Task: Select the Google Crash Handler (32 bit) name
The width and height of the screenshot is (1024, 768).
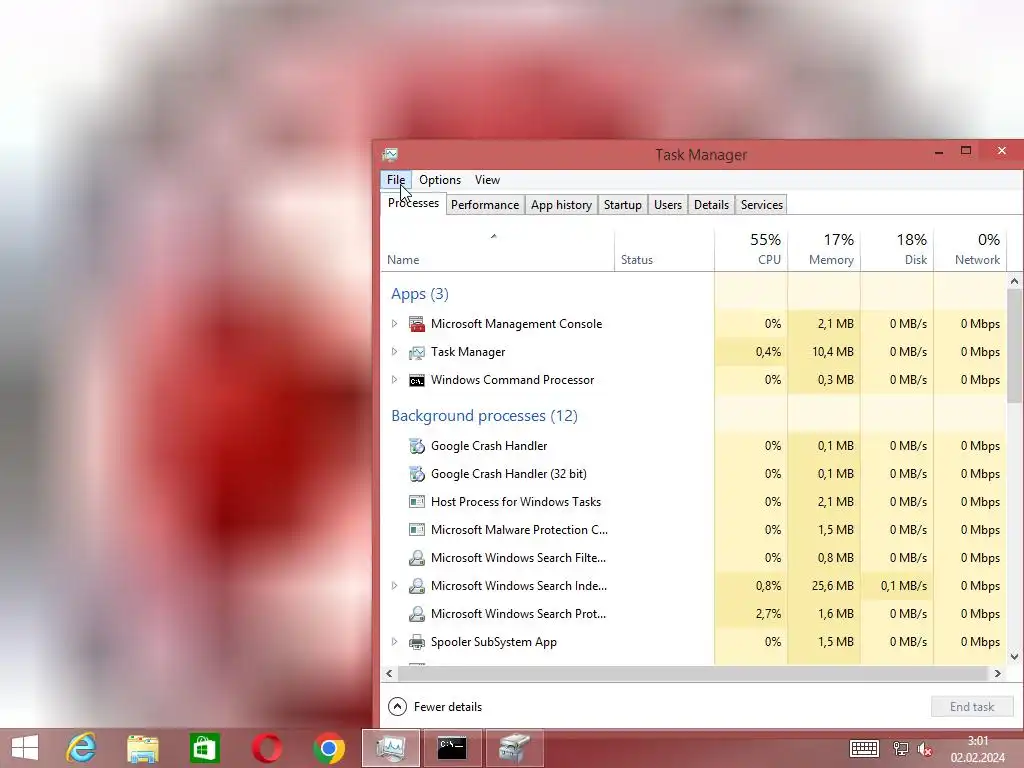Action: (509, 474)
